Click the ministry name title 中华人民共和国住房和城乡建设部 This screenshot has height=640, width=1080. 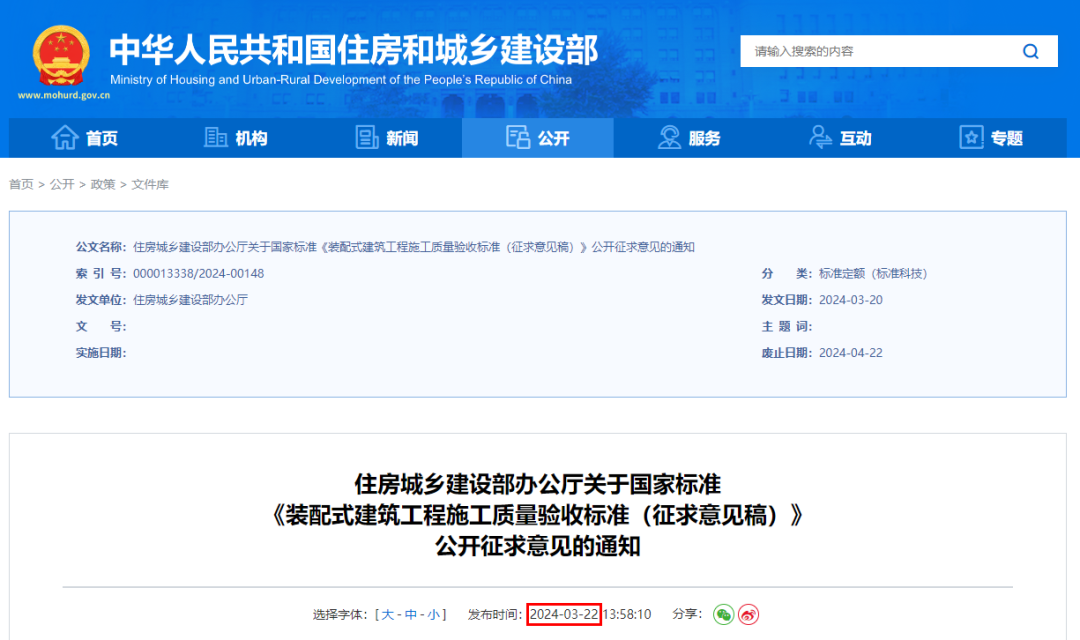point(354,50)
